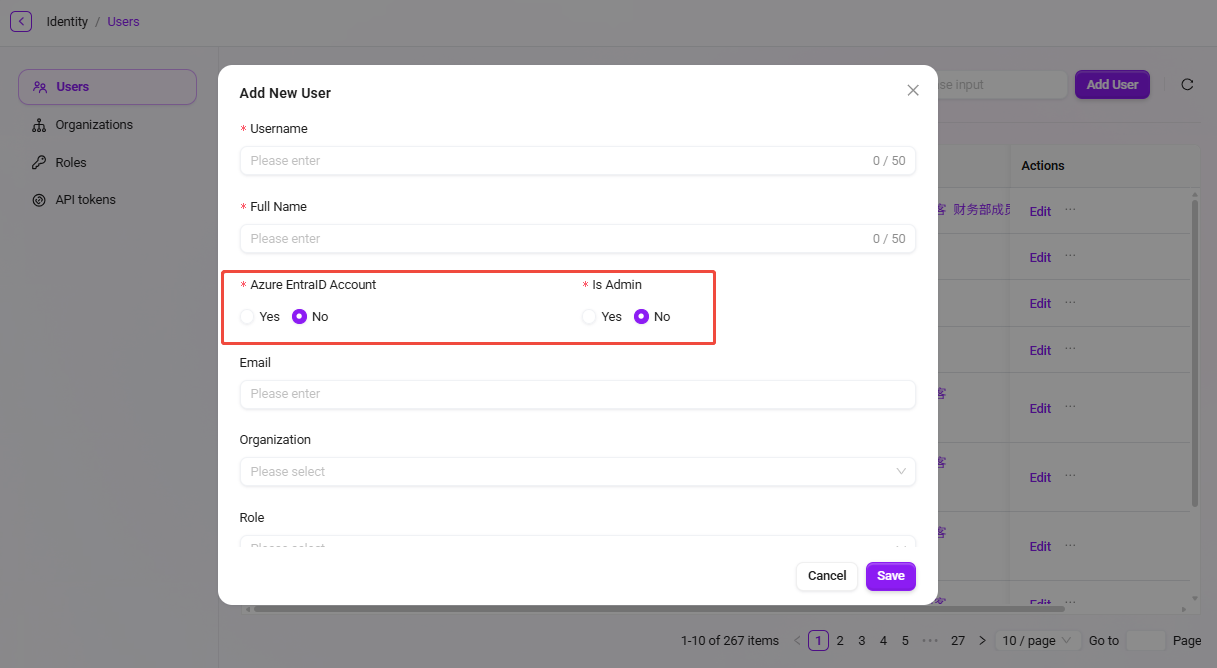Screen dimensions: 1217x668
Task: Click the Cancel button
Action: pyautogui.click(x=827, y=576)
